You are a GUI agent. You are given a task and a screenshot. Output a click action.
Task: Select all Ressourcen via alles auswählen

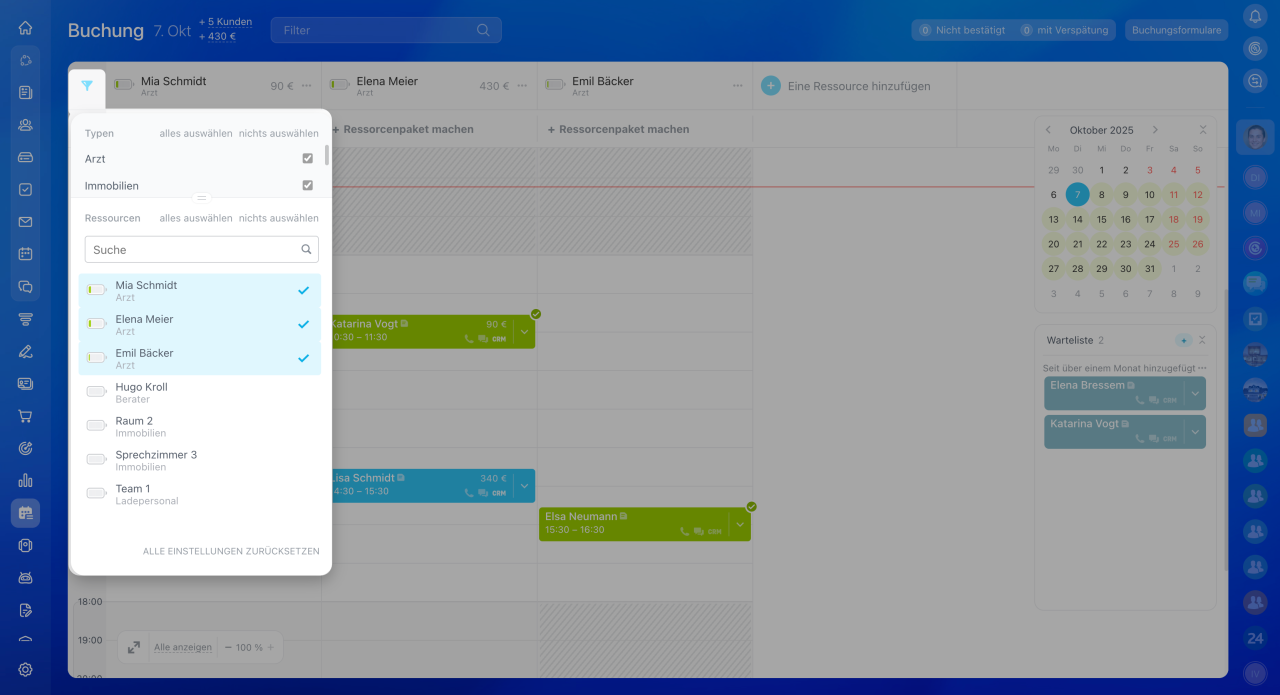click(196, 218)
